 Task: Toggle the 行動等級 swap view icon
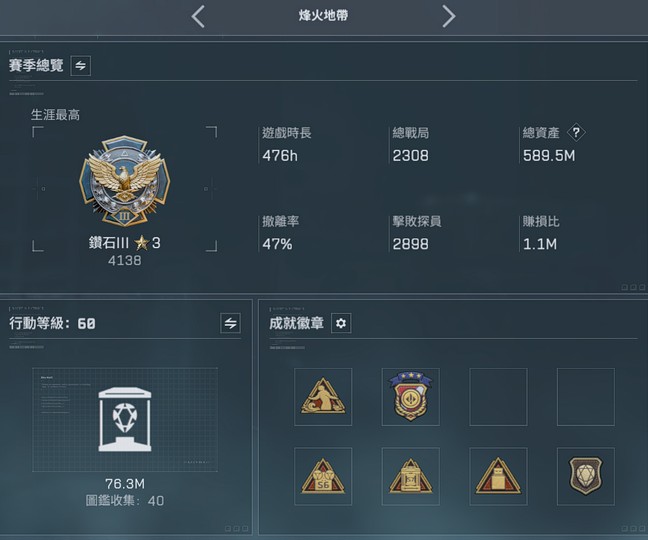231,323
